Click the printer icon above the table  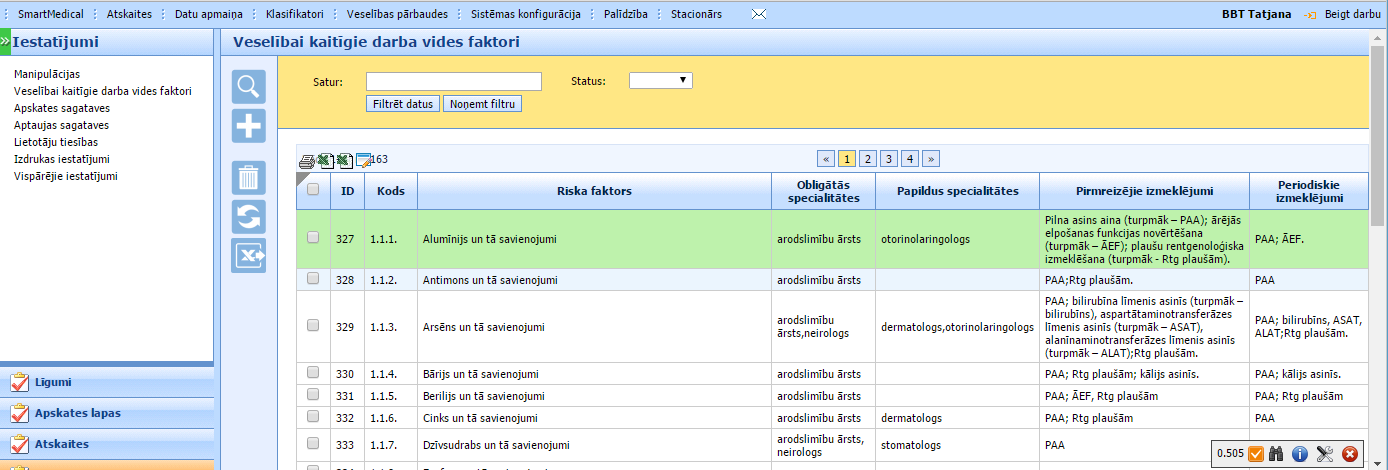coord(307,160)
